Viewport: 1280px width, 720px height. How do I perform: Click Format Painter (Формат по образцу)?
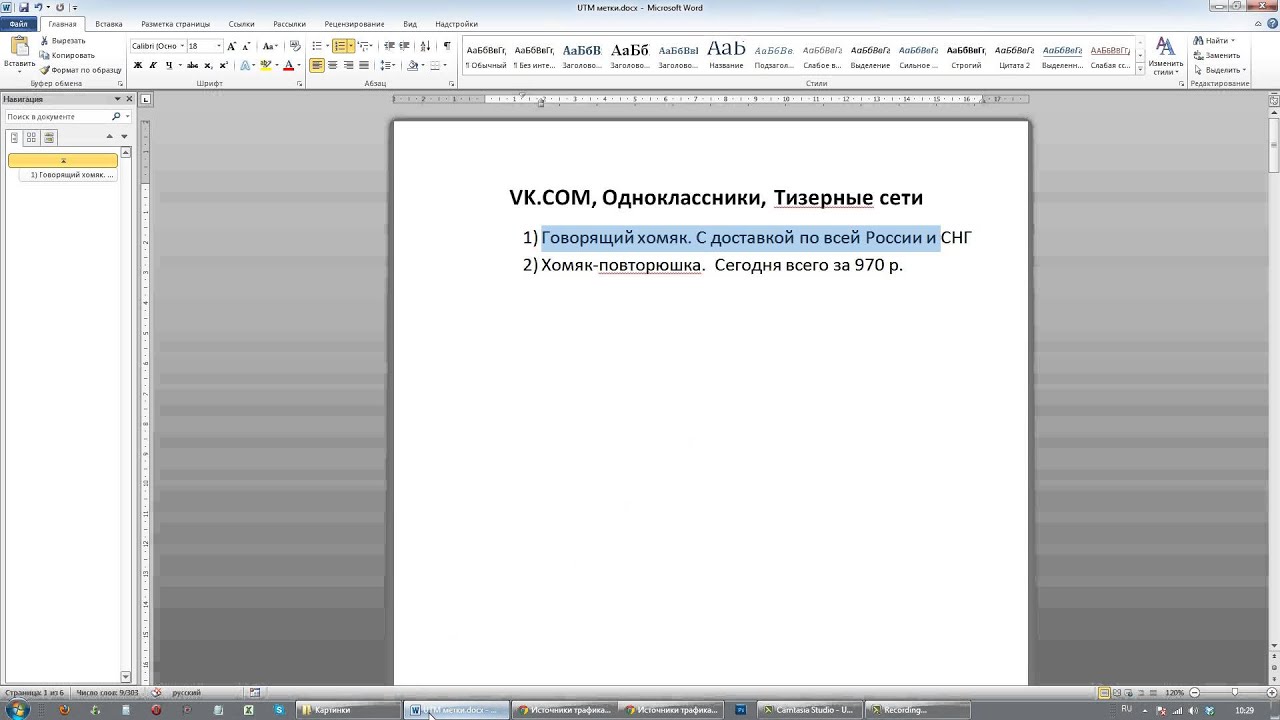click(x=81, y=70)
